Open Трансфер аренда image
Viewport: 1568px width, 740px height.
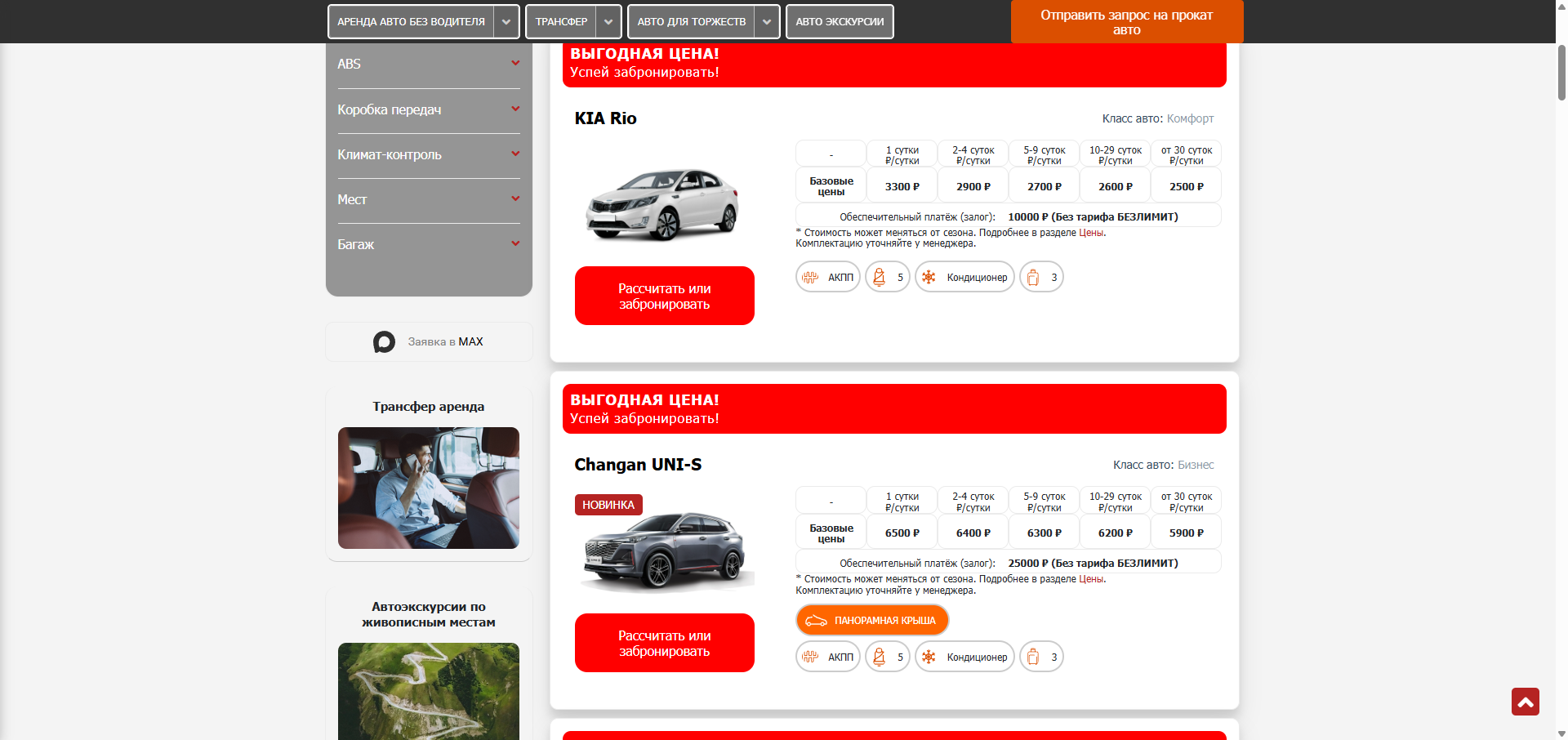429,488
